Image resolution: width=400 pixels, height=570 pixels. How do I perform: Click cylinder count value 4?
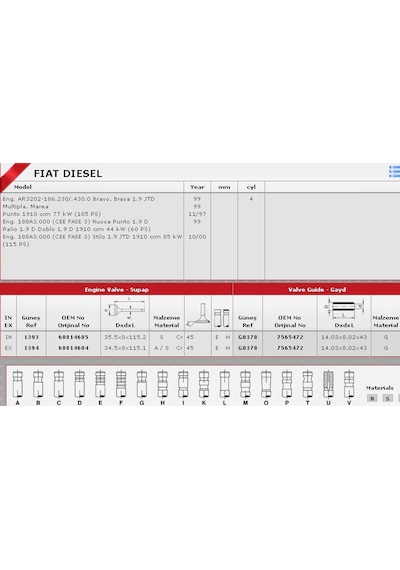coord(251,199)
